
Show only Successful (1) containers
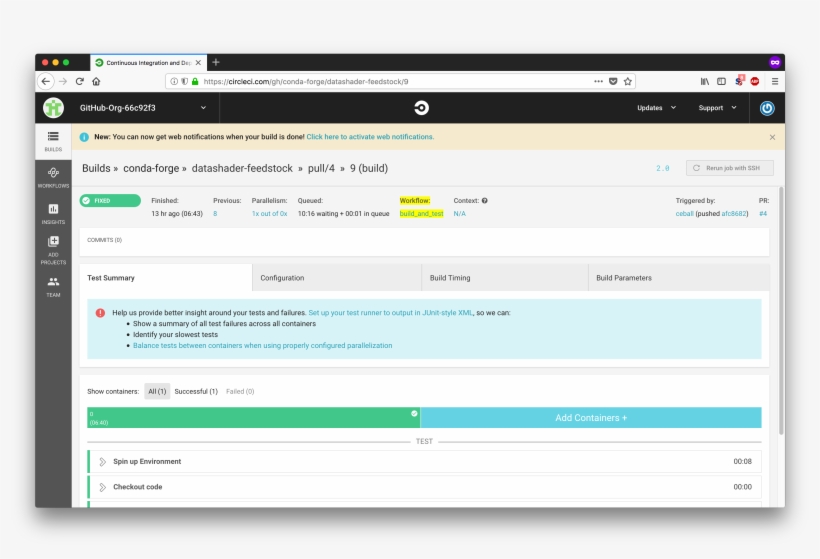pos(196,391)
